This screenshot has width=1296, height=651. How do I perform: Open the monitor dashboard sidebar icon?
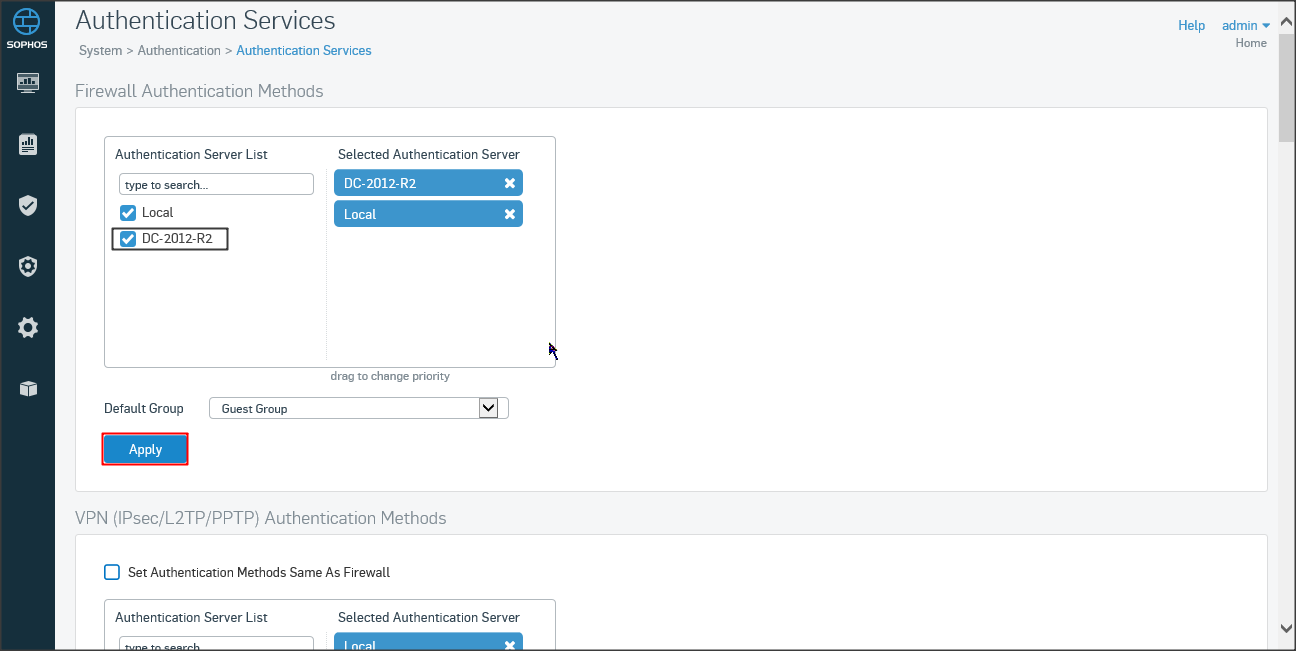pyautogui.click(x=28, y=82)
